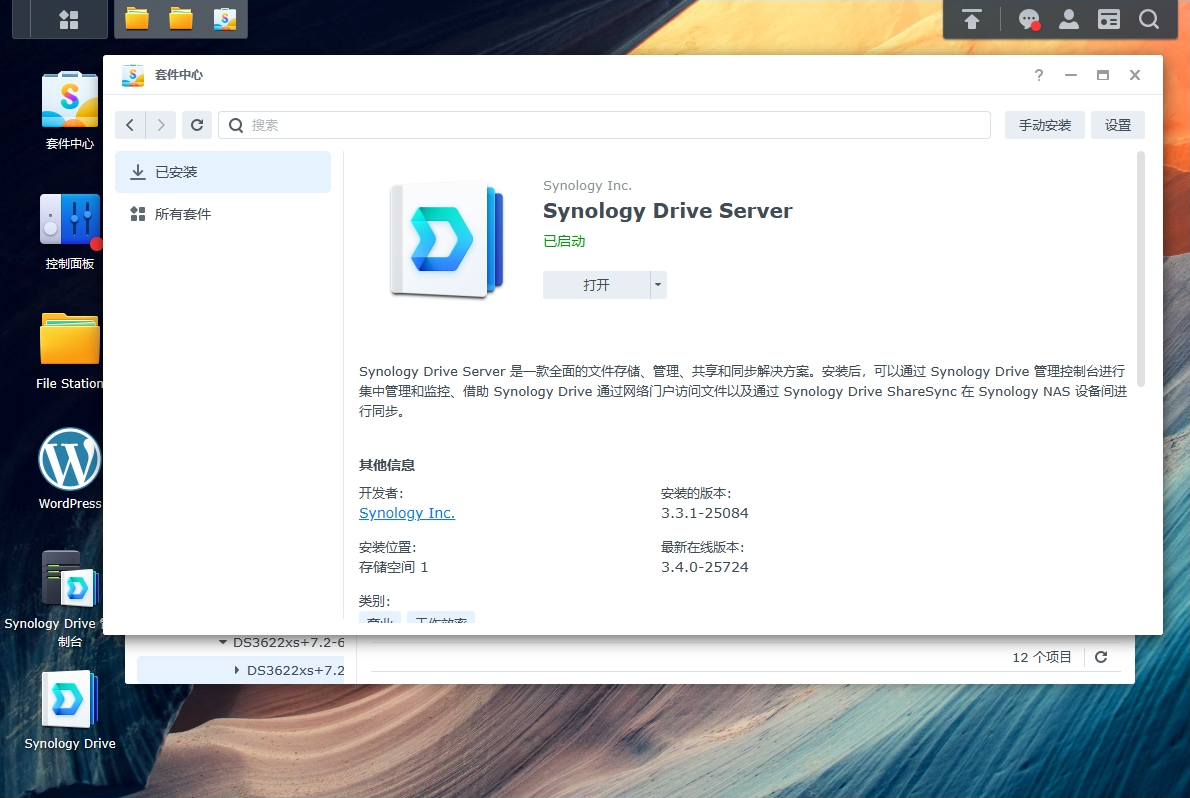Click latest online version 3.4.0-25724 text

point(704,567)
